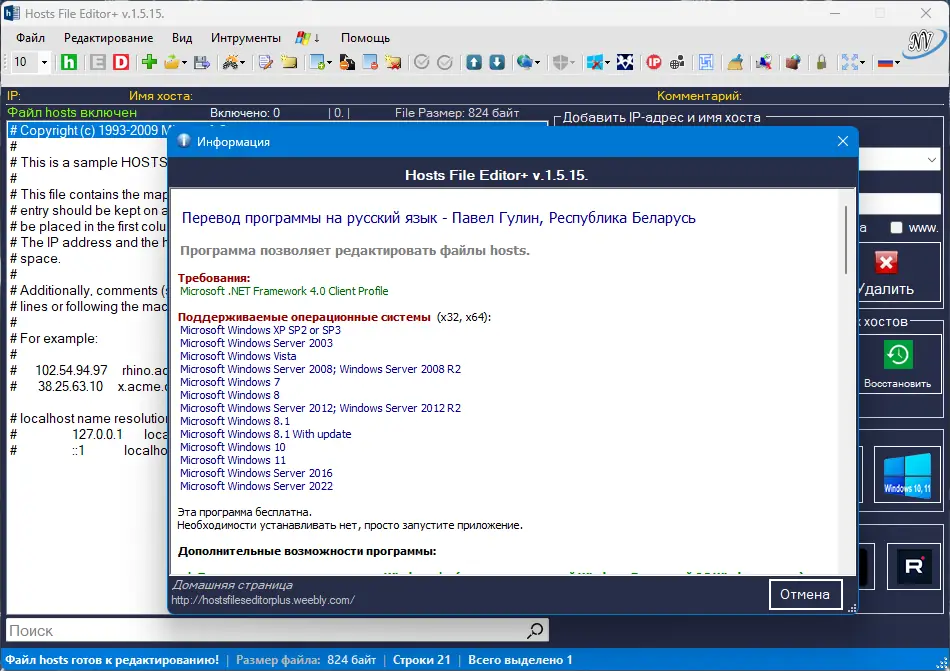This screenshot has width=950, height=671.
Task: Click the blue maze pattern icon
Action: point(706,62)
